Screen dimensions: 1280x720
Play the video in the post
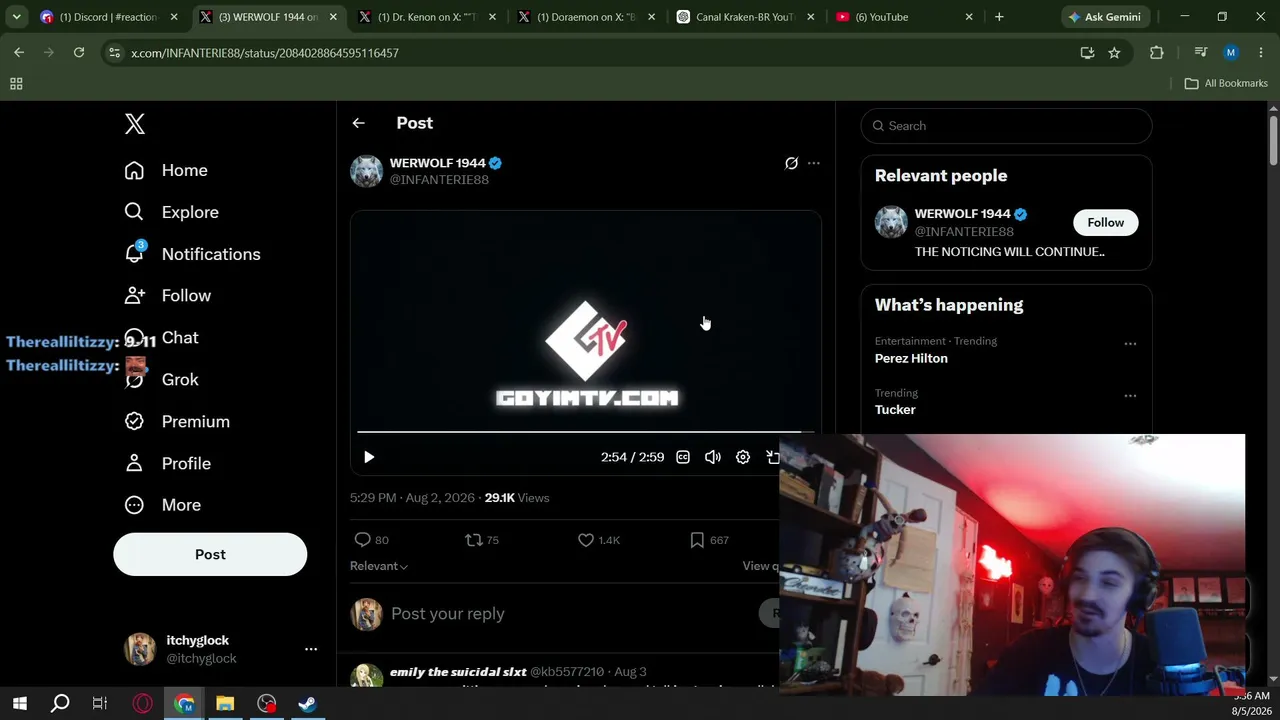click(369, 457)
